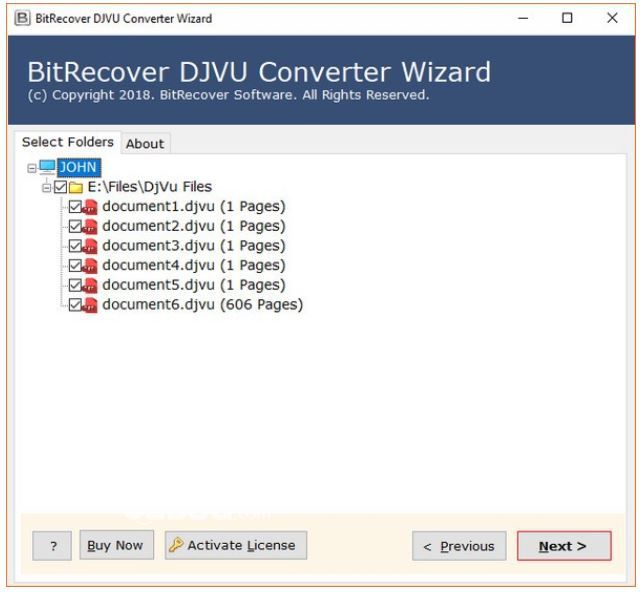644x592 pixels.
Task: Click the red file icon of document1.djvu
Action: (90, 207)
